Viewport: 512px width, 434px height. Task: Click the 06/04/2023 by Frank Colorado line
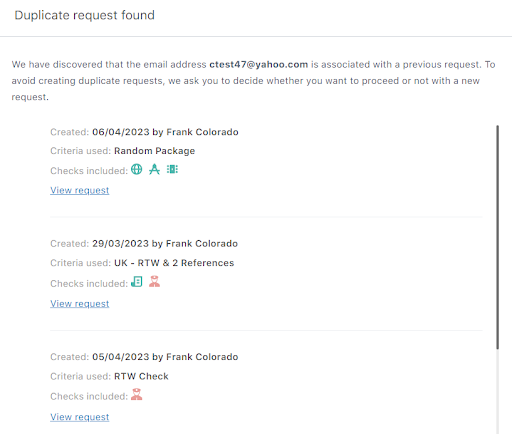click(x=144, y=132)
